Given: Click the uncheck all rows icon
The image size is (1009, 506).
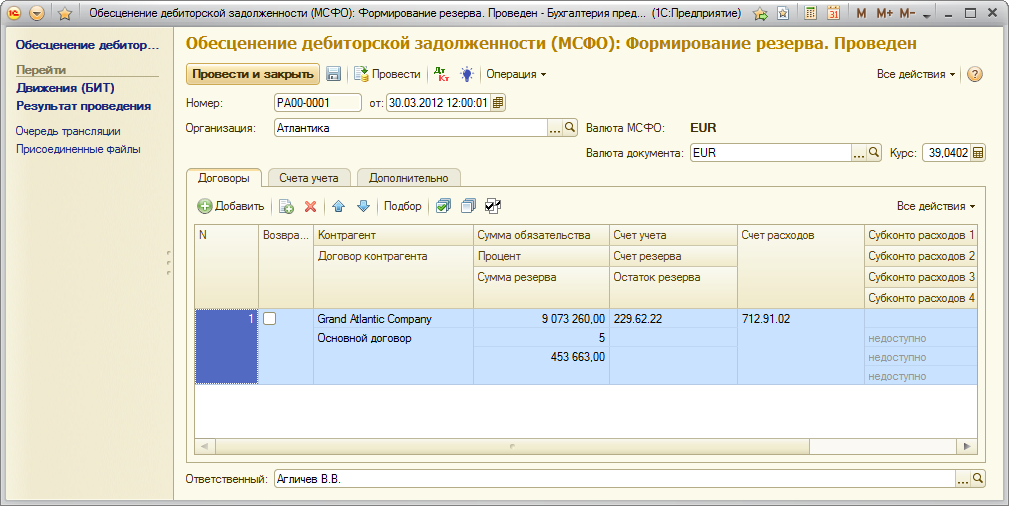Looking at the screenshot, I should coord(468,206).
